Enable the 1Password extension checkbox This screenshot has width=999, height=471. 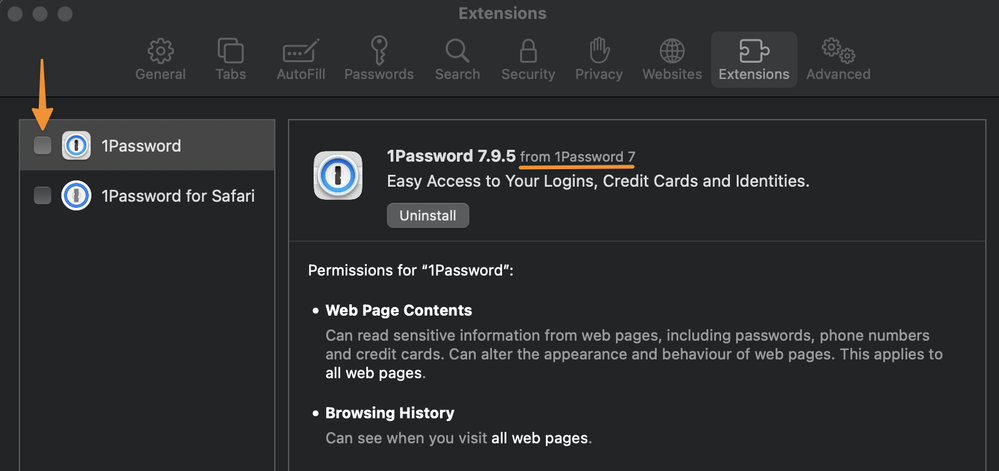point(42,146)
